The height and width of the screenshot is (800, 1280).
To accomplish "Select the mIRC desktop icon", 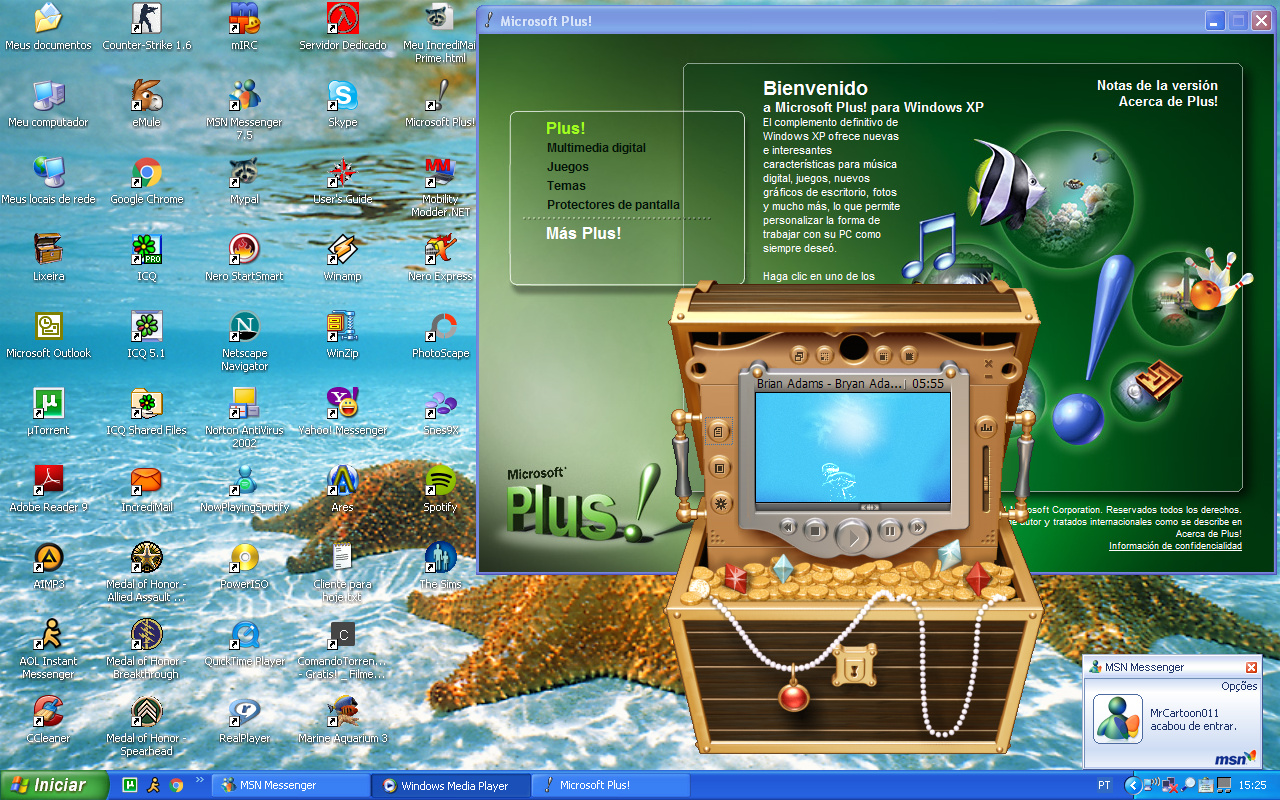I will coord(245,27).
